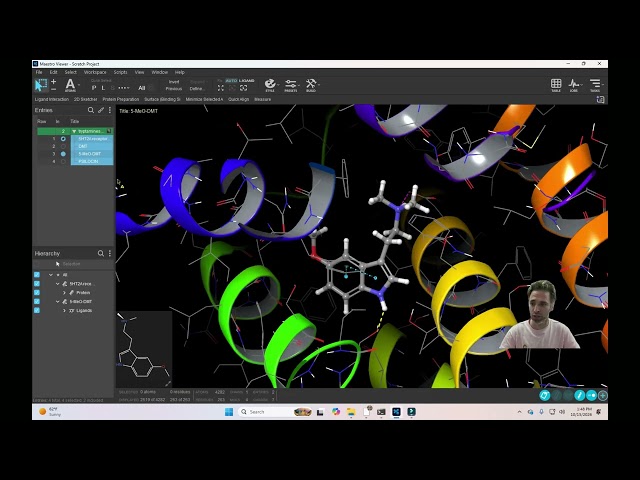The height and width of the screenshot is (480, 640).
Task: Open the Build tools icon
Action: coord(311,85)
